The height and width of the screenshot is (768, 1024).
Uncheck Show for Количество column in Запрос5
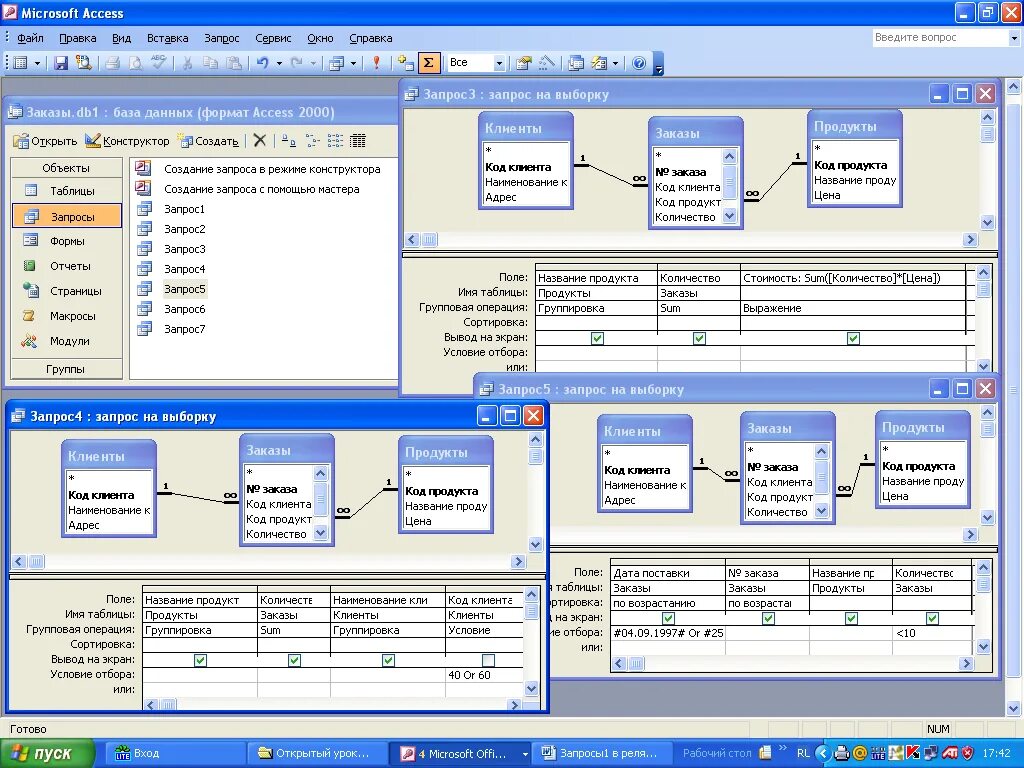click(933, 618)
